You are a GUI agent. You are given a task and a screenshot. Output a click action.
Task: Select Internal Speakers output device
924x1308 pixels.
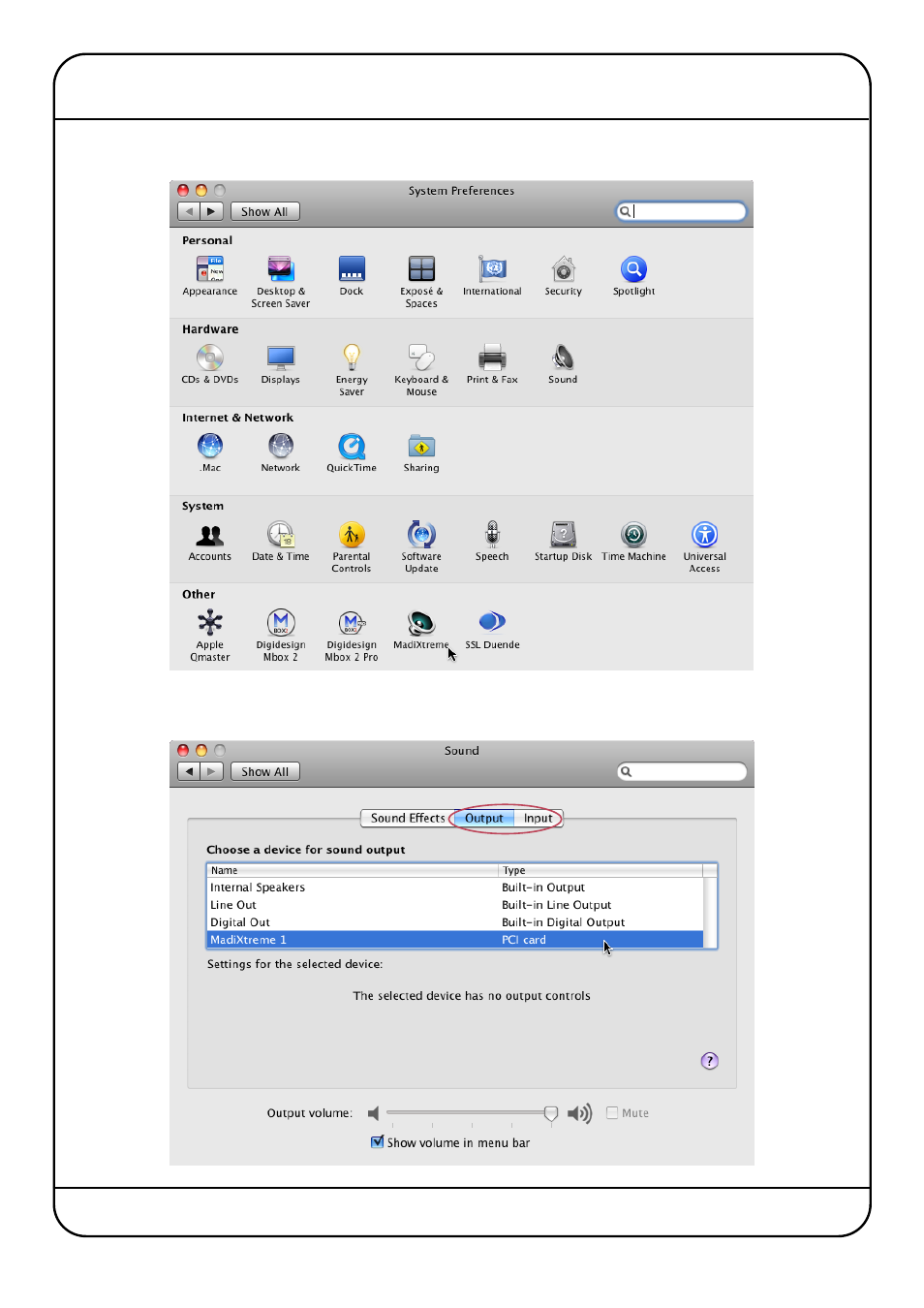point(455,888)
